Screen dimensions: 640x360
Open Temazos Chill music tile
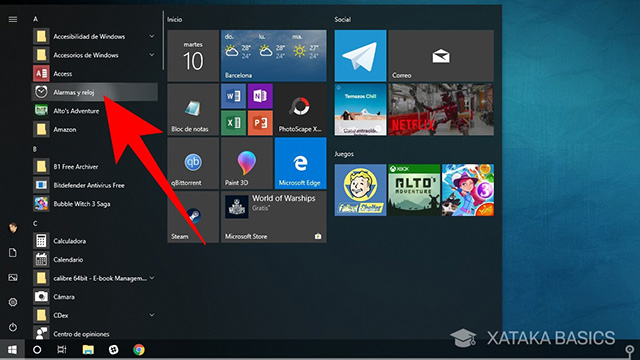coord(360,109)
